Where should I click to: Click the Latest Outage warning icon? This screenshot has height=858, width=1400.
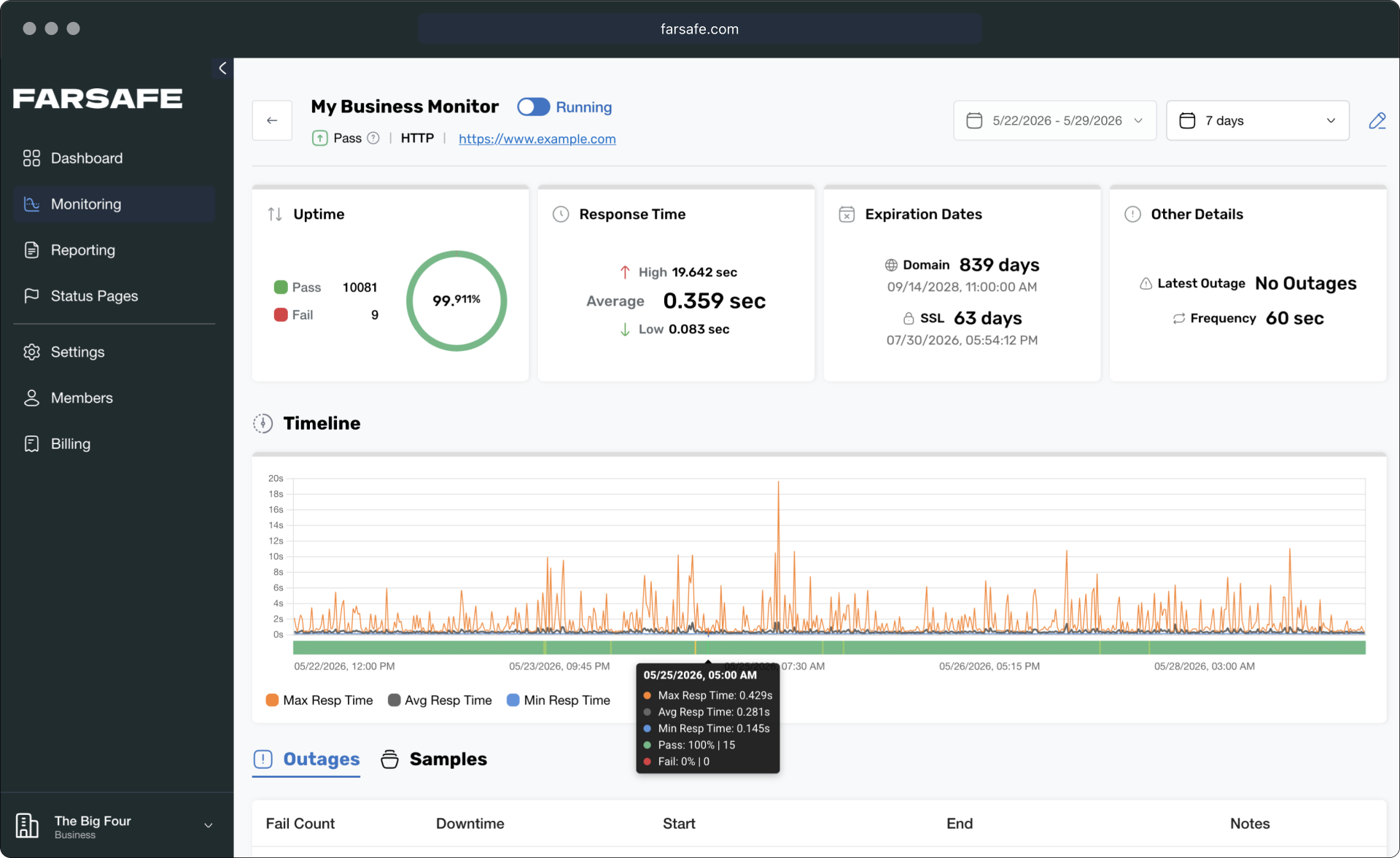(1146, 283)
